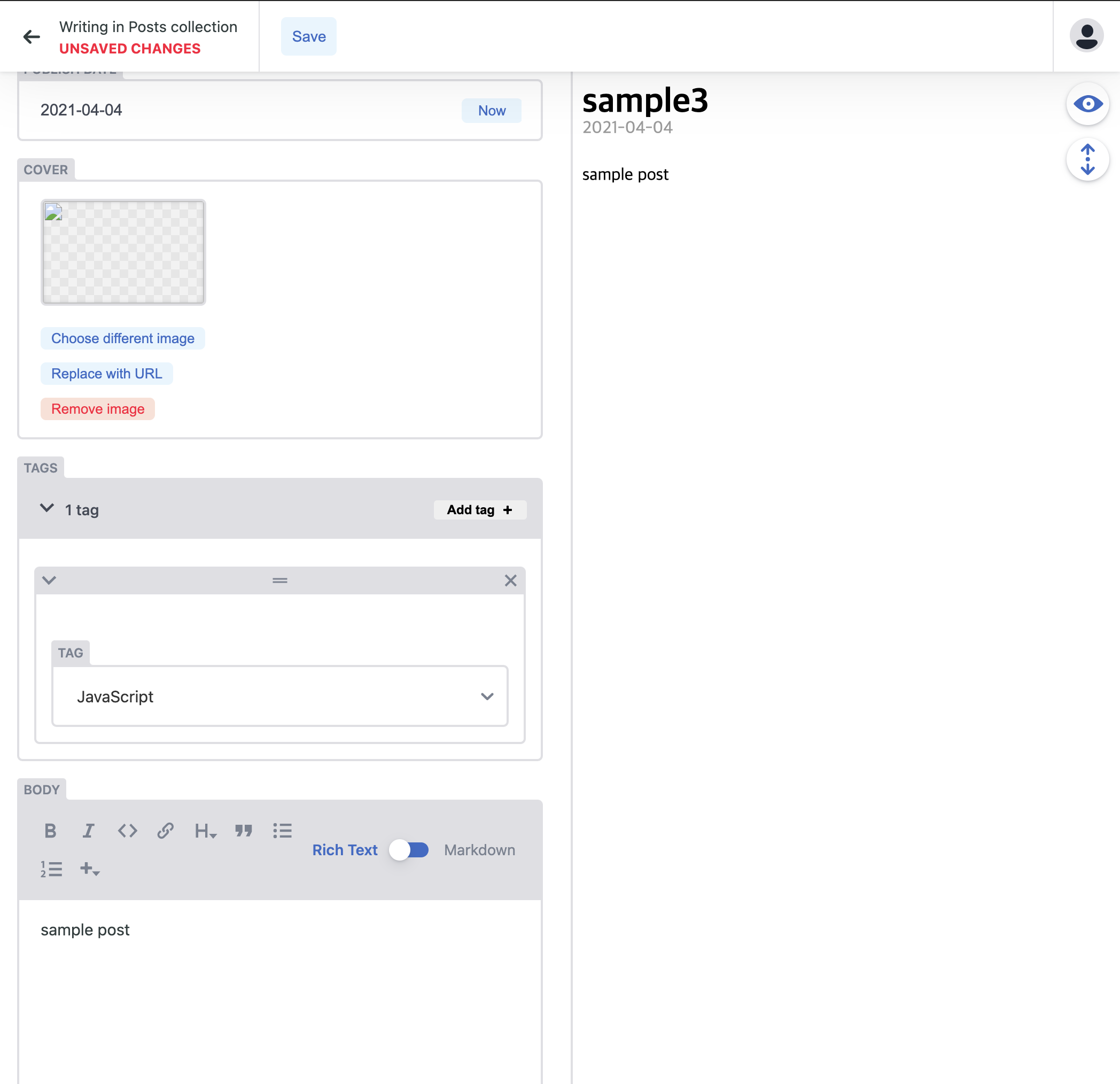Toggle the Rich Text/Markdown switch
This screenshot has height=1084, width=1120.
pos(409,850)
